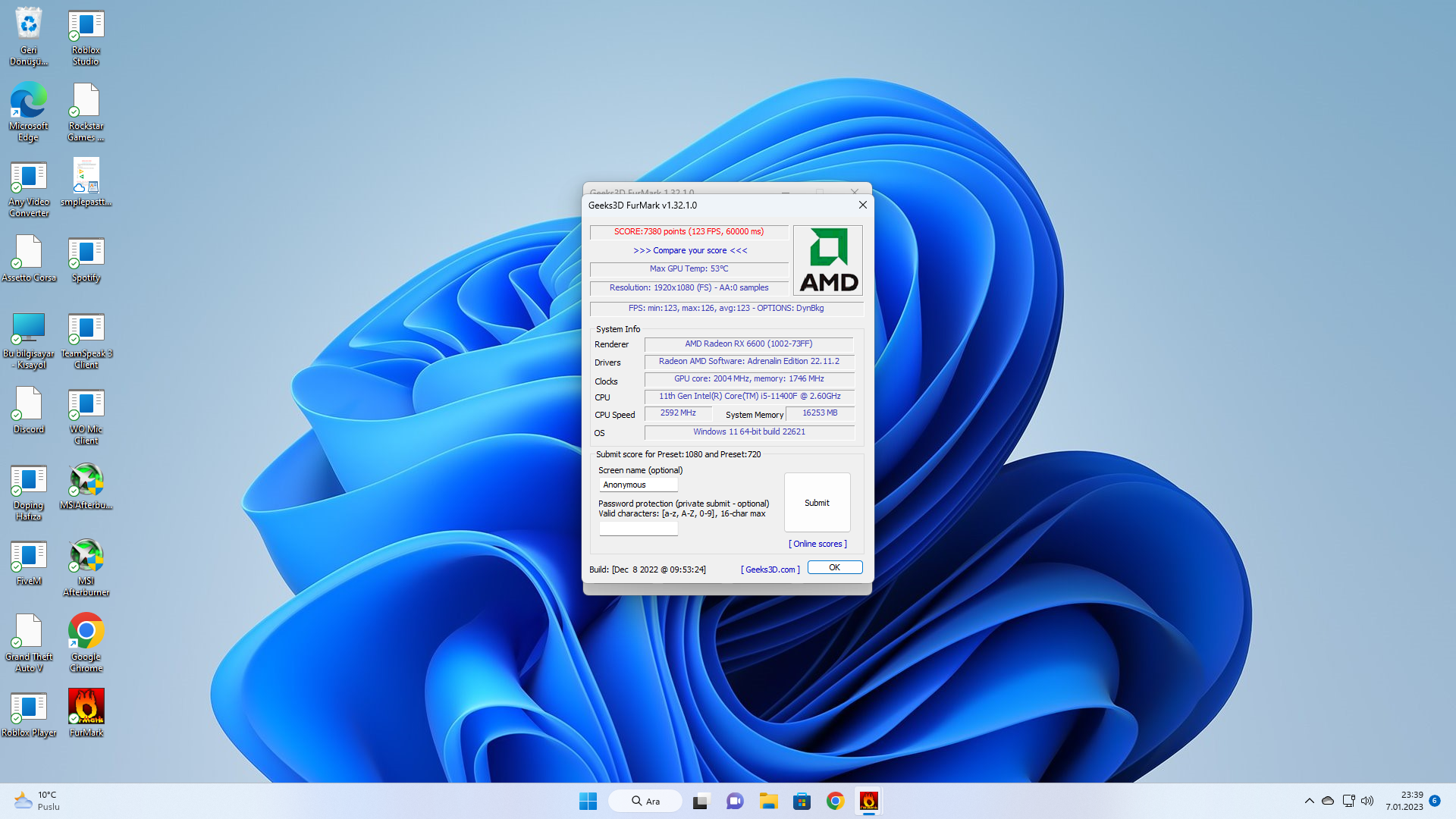Open the Online scores link
The height and width of the screenshot is (819, 1456).
pyautogui.click(x=817, y=544)
